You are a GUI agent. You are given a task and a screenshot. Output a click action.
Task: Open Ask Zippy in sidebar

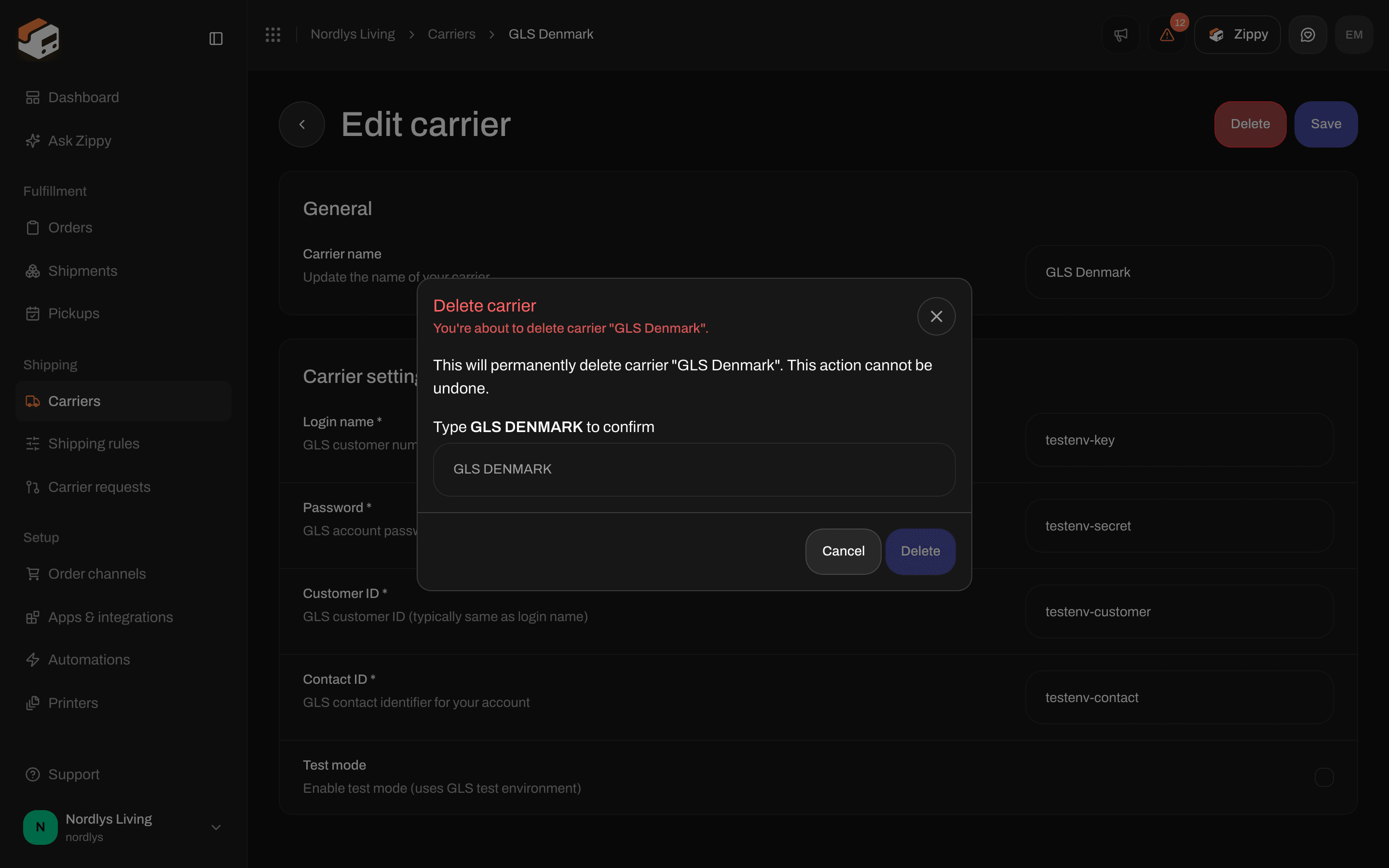coord(123,141)
